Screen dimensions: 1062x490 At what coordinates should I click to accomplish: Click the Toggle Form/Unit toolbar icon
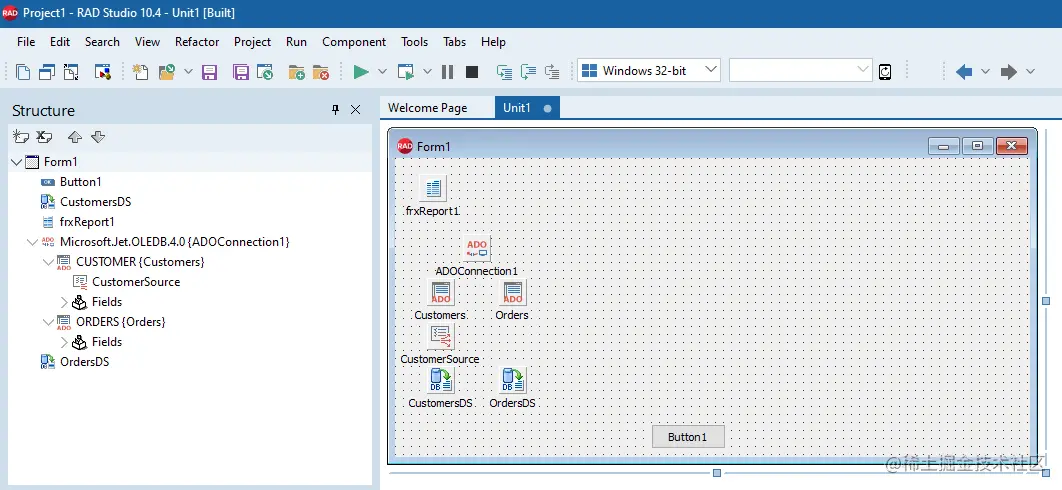click(71, 72)
